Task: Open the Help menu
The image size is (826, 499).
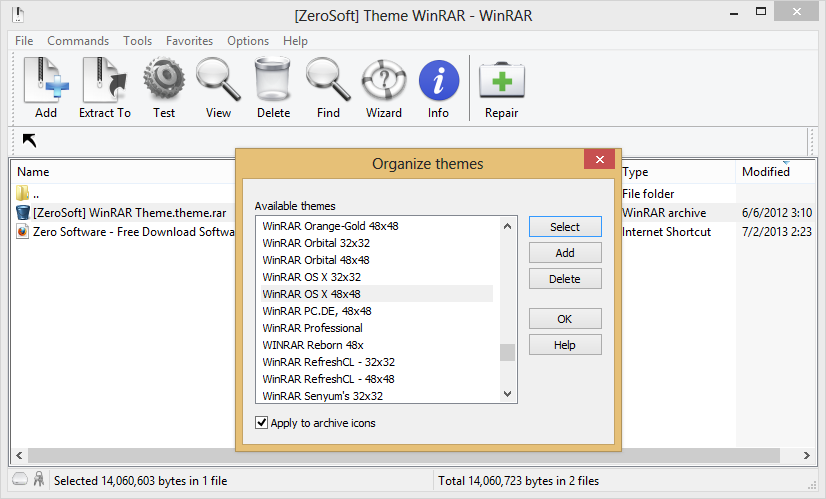Action: (295, 41)
